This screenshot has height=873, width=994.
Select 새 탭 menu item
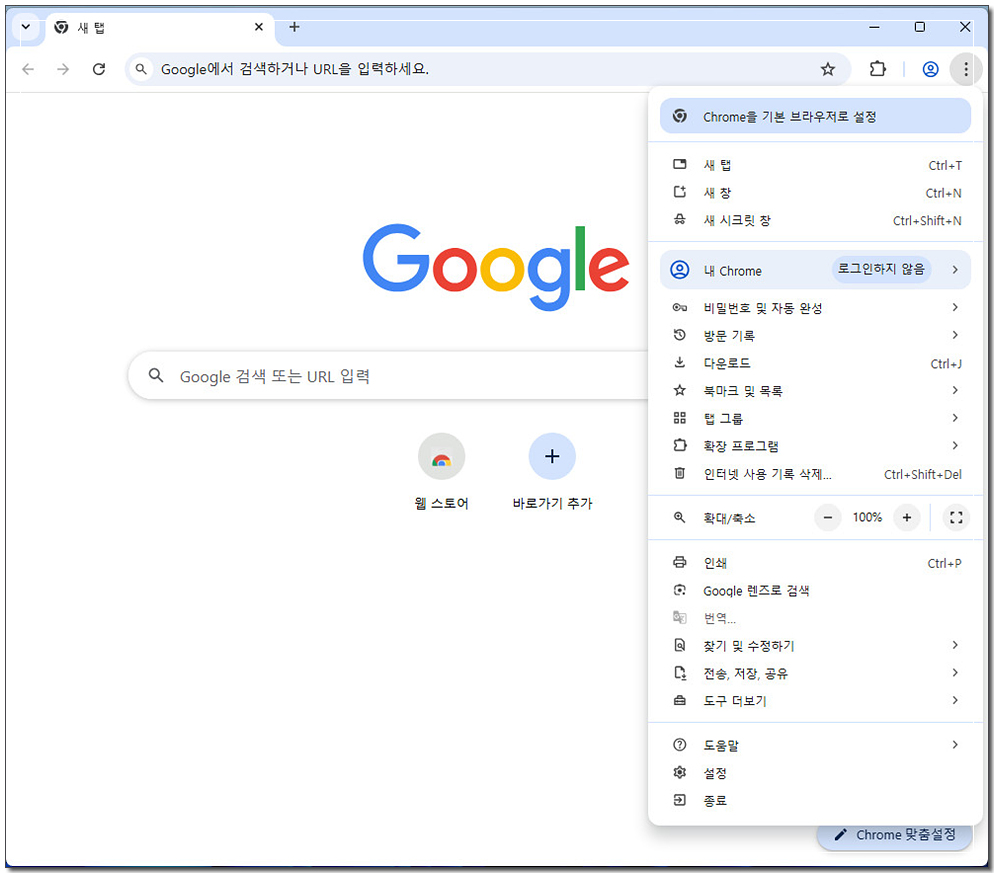(x=815, y=165)
